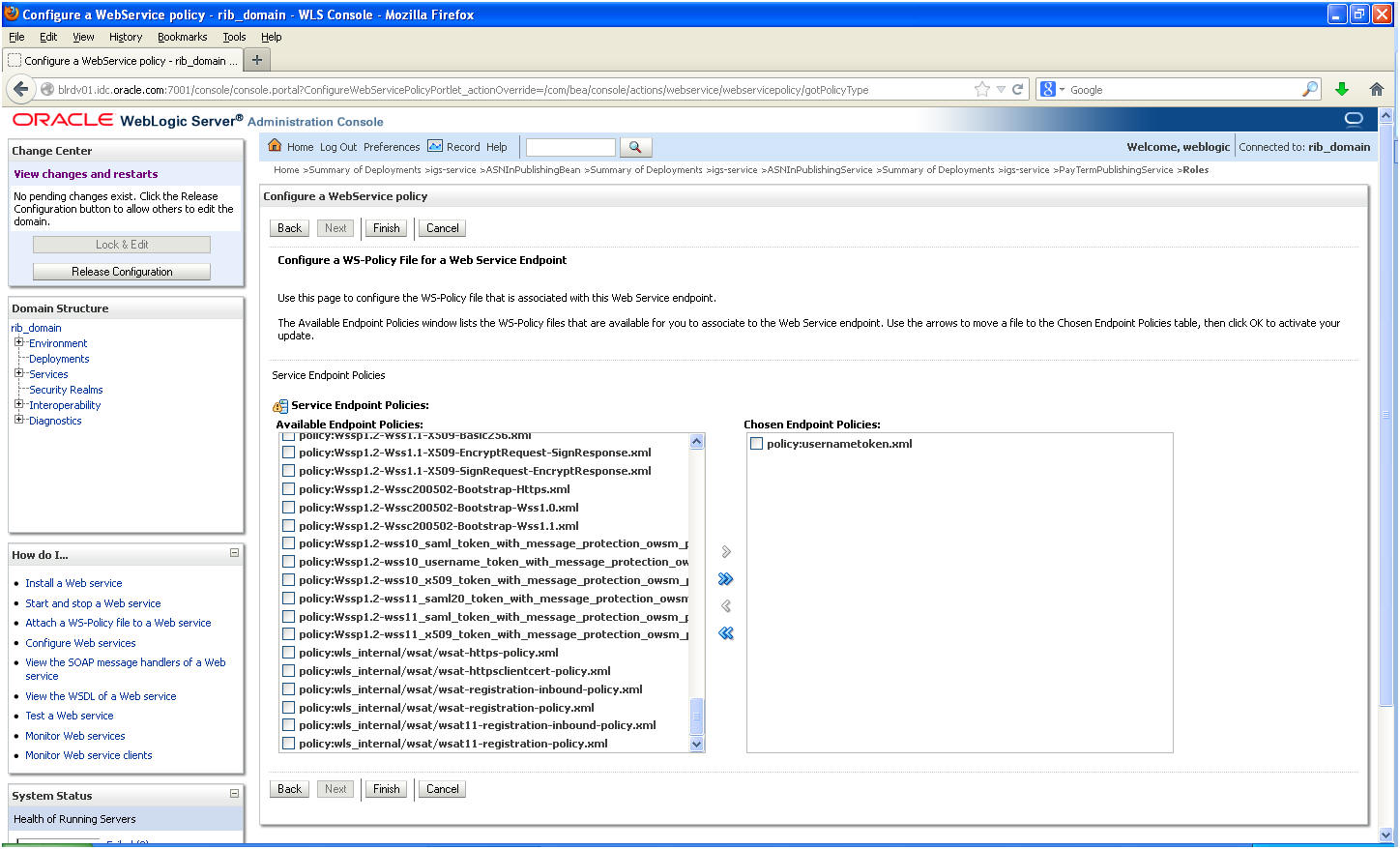
Task: Check wsat11-registration-policy.xml policy checkbox
Action: 288,744
